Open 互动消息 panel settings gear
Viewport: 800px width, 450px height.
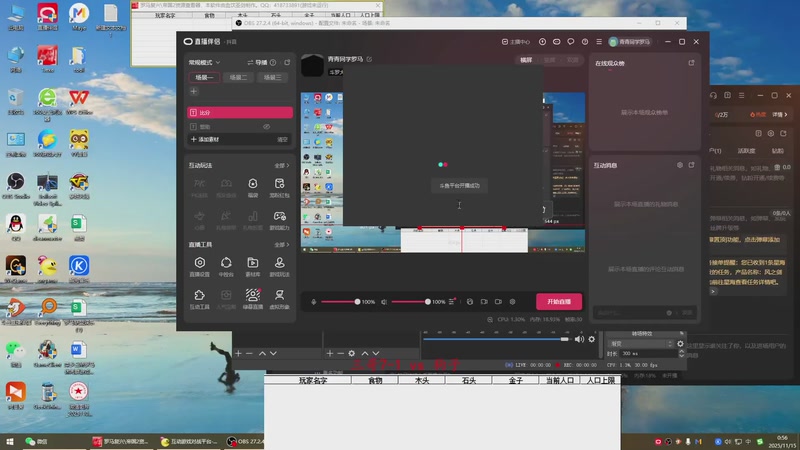[x=680, y=165]
